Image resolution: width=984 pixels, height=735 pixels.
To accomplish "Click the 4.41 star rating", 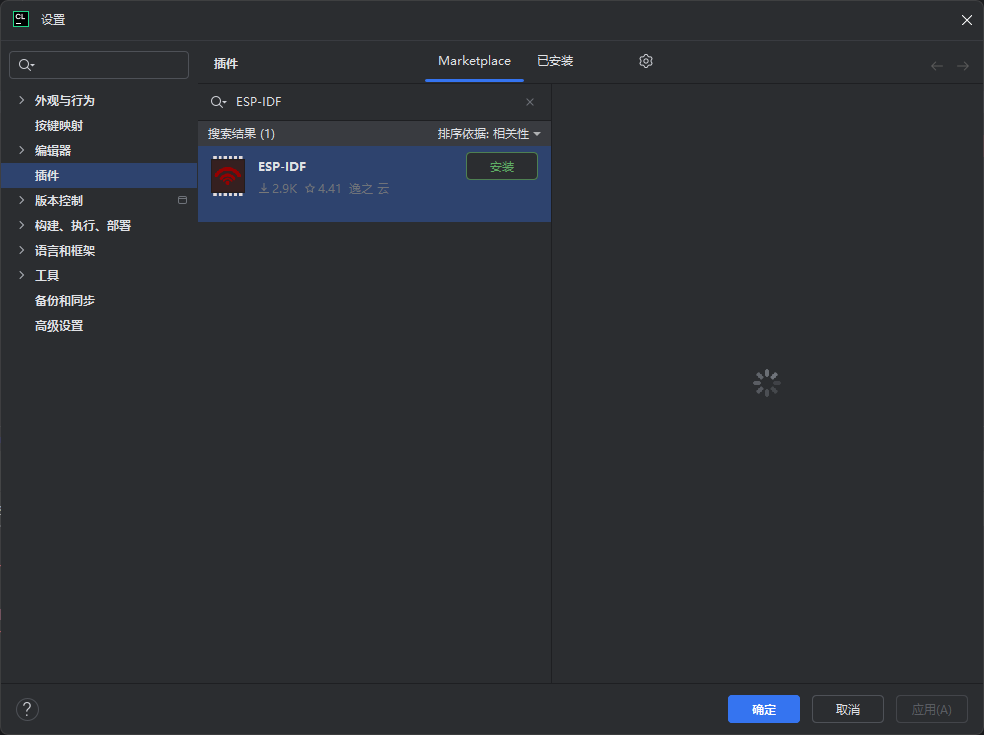I will [x=323, y=189].
